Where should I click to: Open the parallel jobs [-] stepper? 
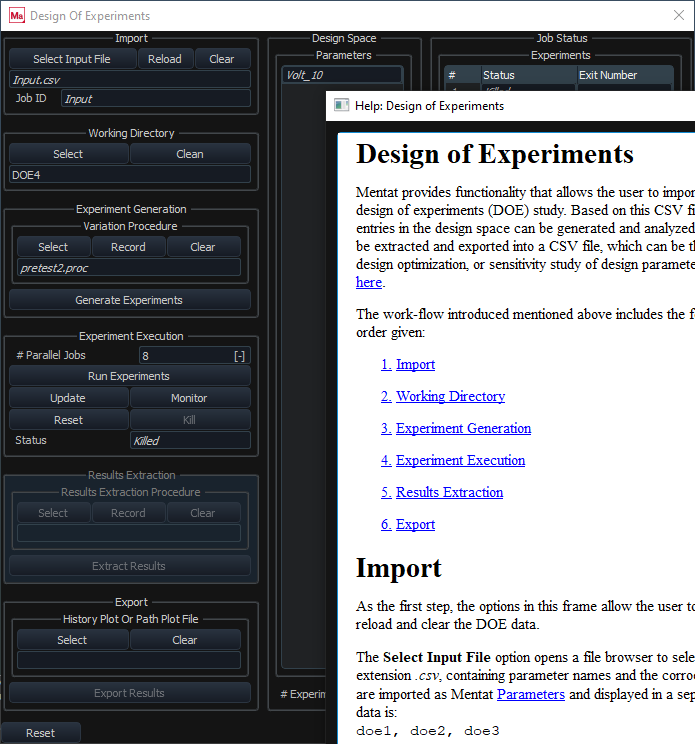[x=240, y=356]
